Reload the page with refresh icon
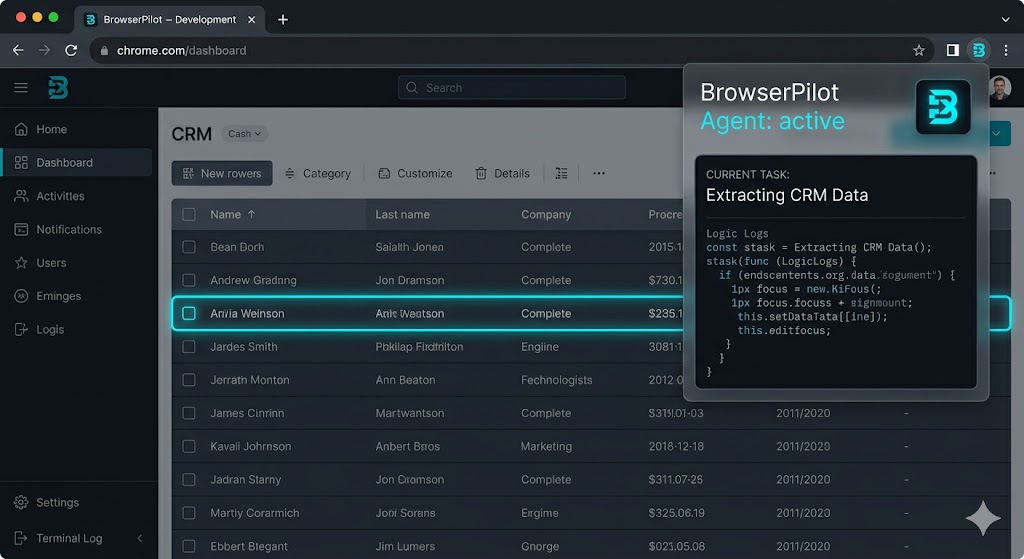The width and height of the screenshot is (1024, 559). 71,50
